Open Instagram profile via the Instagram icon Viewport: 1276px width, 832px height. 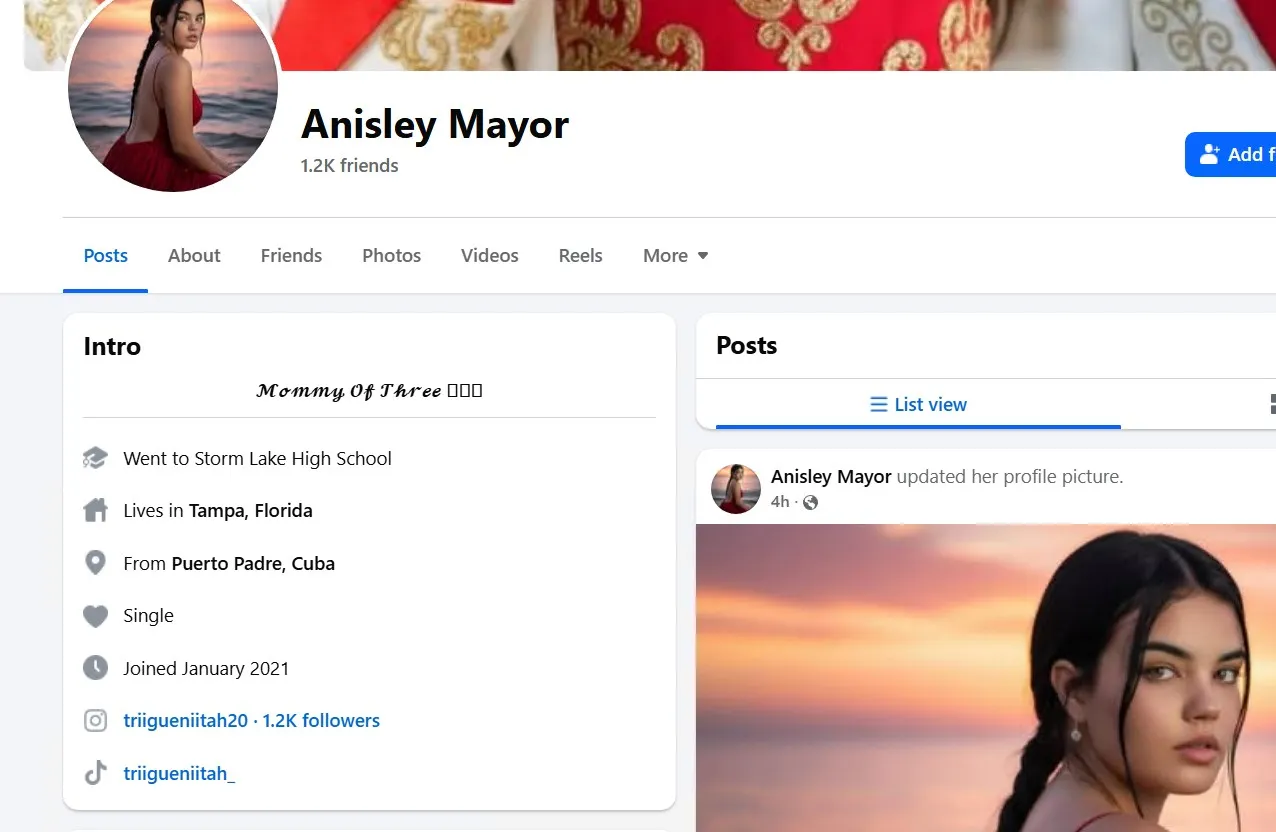(x=95, y=720)
